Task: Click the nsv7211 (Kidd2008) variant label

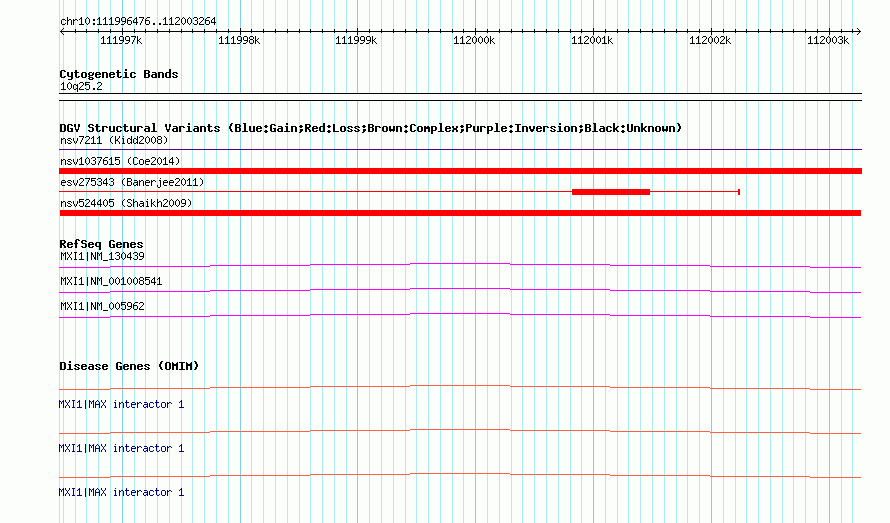Action: click(114, 140)
